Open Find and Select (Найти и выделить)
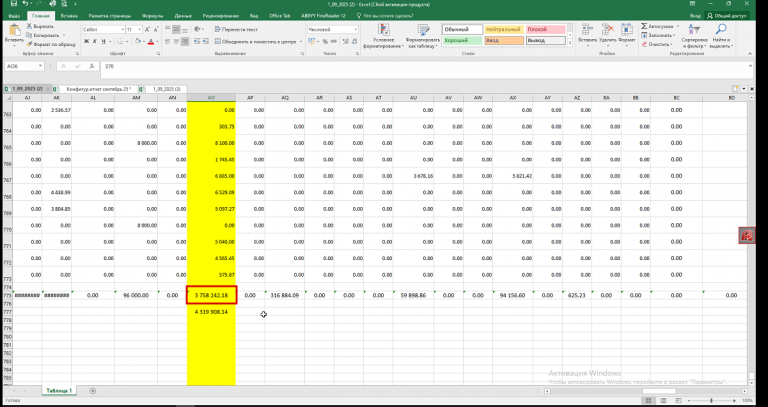 [x=720, y=36]
